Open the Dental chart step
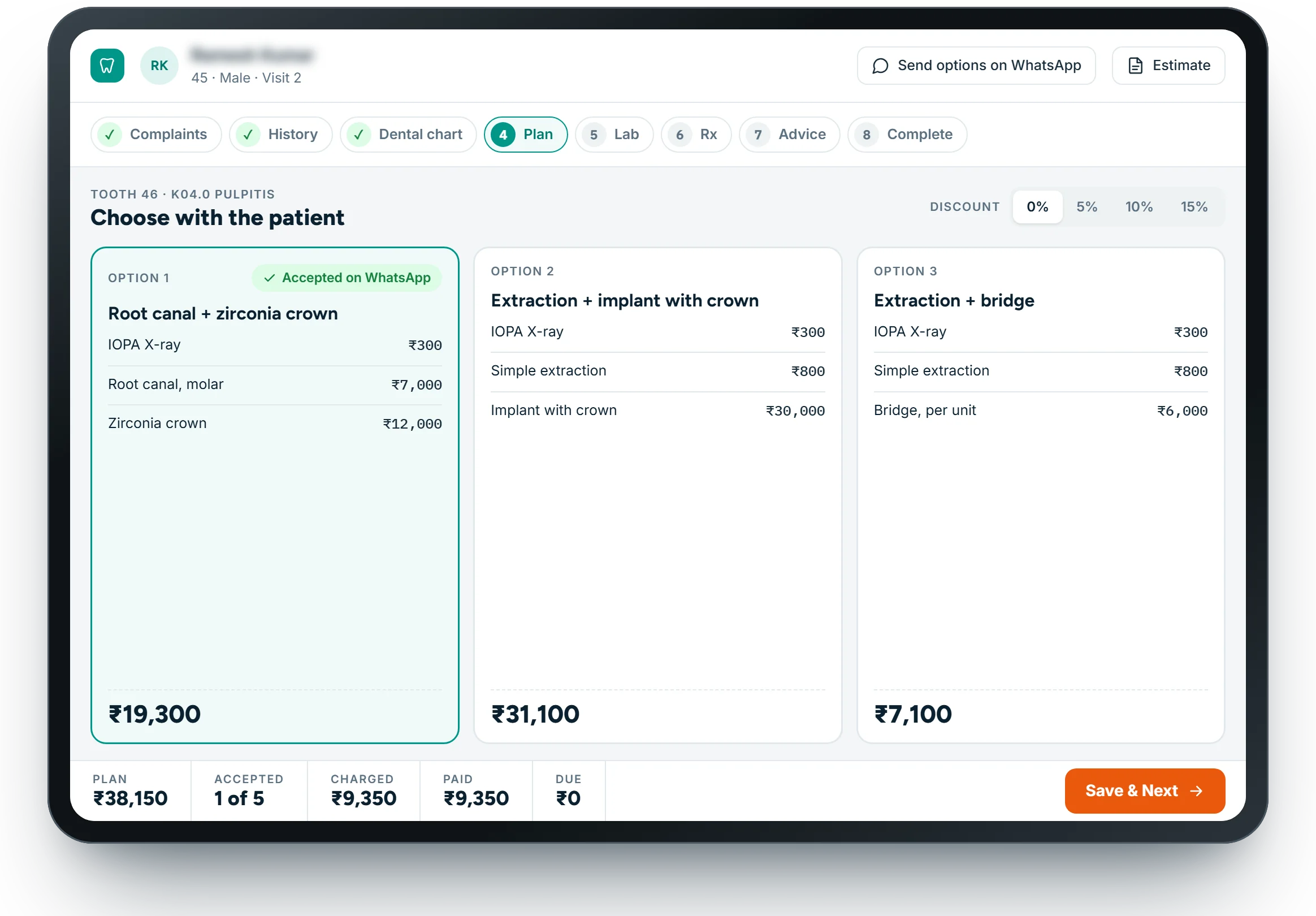The image size is (1316, 916). pos(408,135)
